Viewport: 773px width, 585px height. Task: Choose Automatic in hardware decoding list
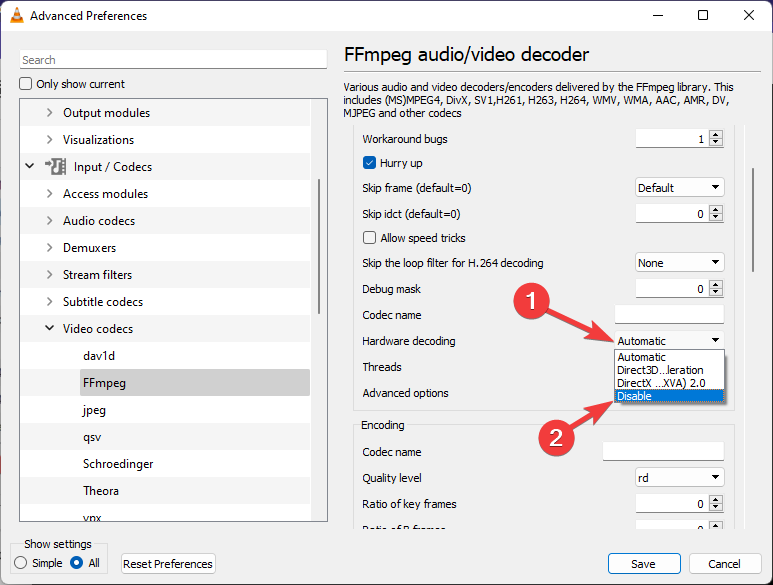669,357
